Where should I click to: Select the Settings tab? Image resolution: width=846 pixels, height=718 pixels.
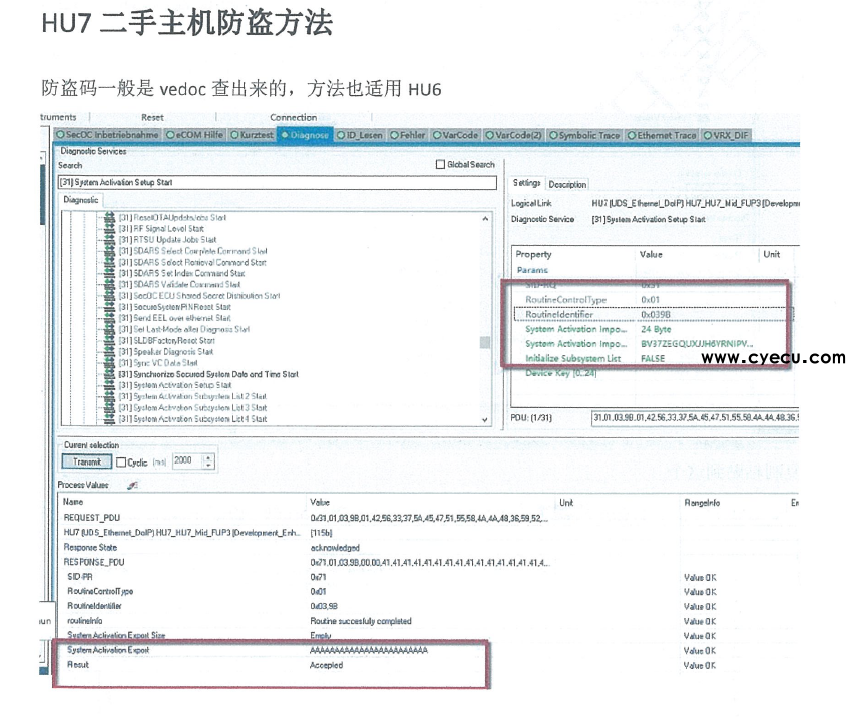(x=527, y=183)
